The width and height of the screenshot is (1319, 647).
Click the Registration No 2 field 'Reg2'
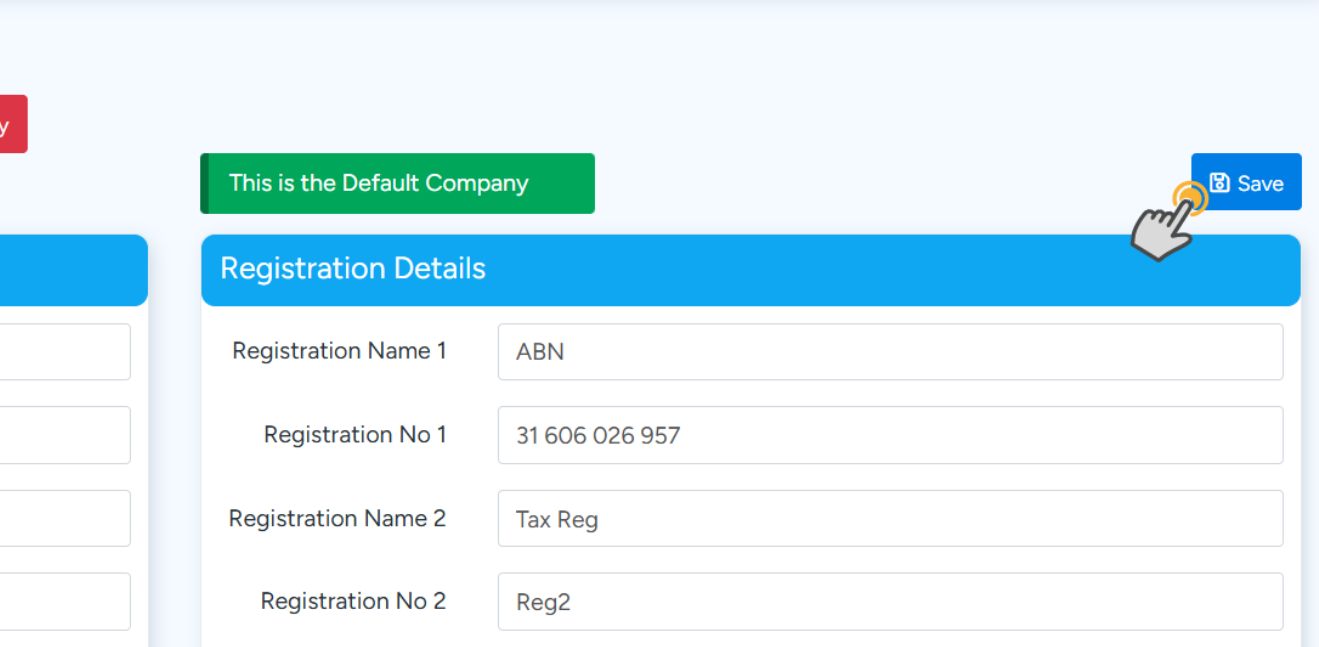(890, 601)
